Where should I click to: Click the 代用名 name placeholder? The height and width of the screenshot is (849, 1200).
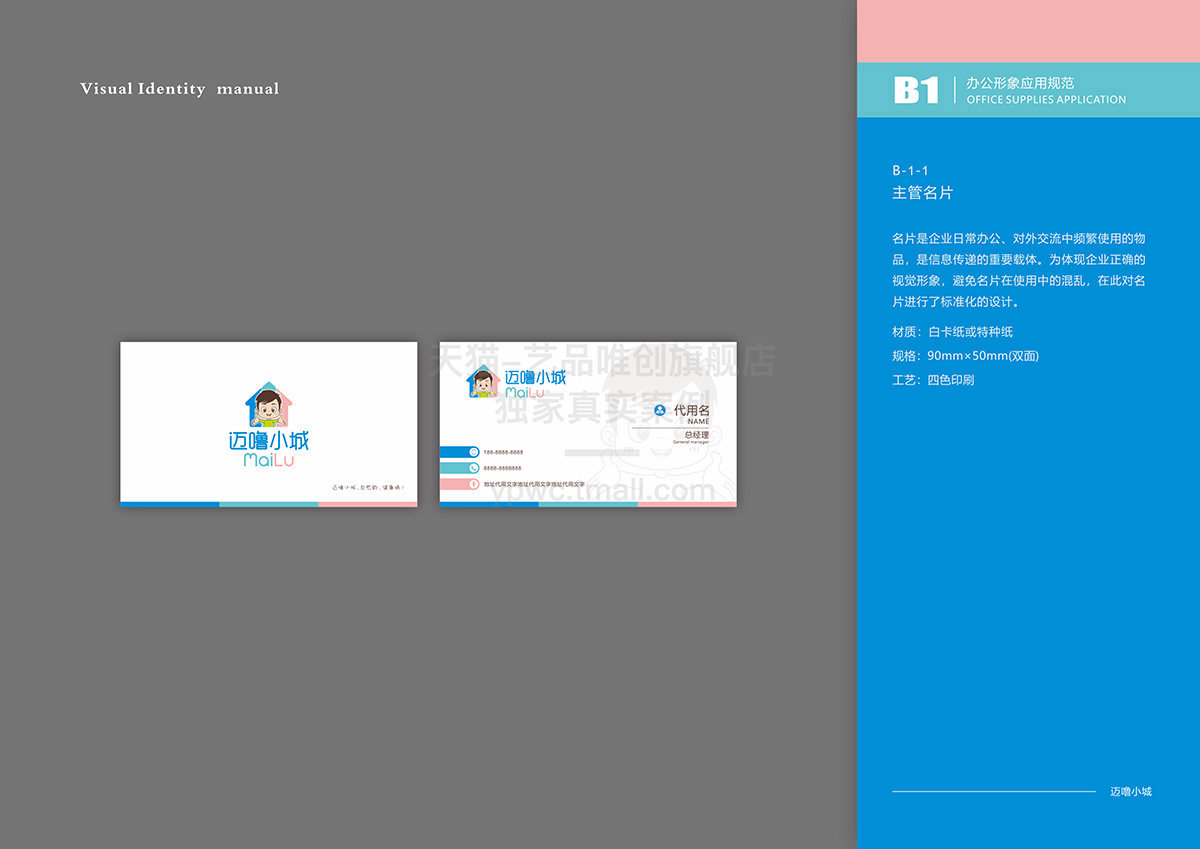(691, 410)
